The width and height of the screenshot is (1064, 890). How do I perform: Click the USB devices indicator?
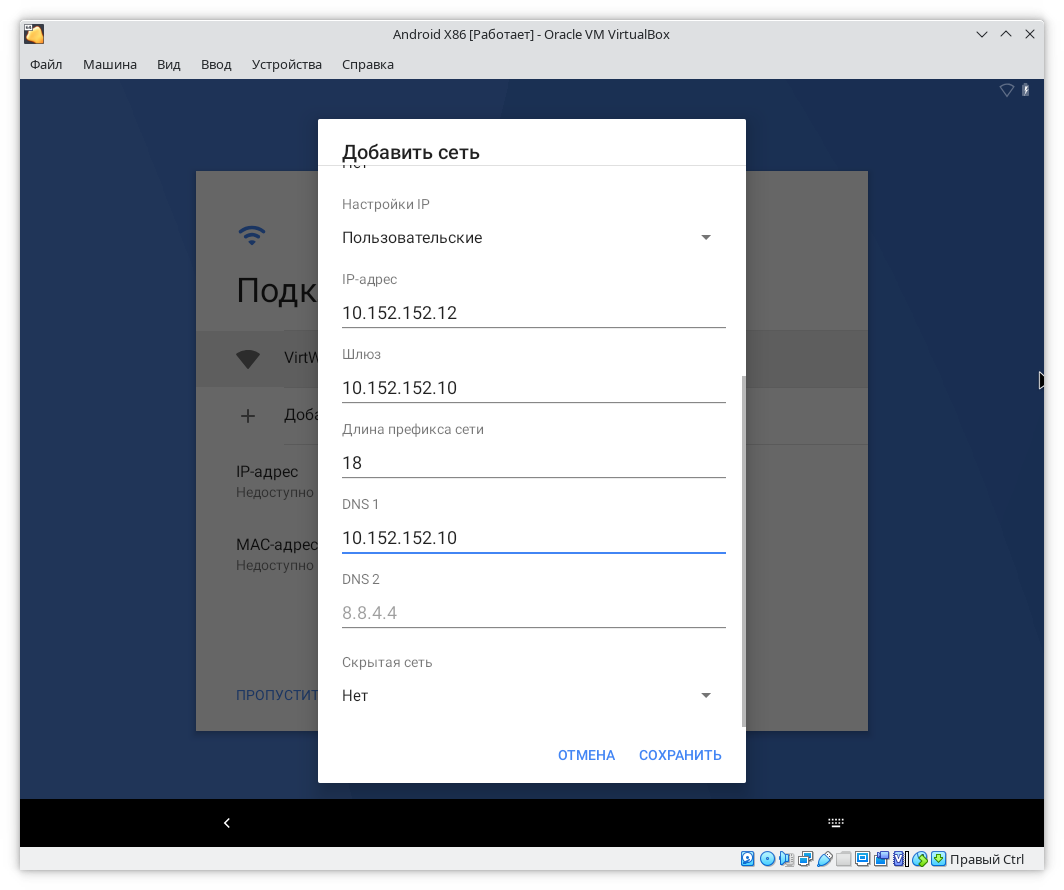point(824,859)
